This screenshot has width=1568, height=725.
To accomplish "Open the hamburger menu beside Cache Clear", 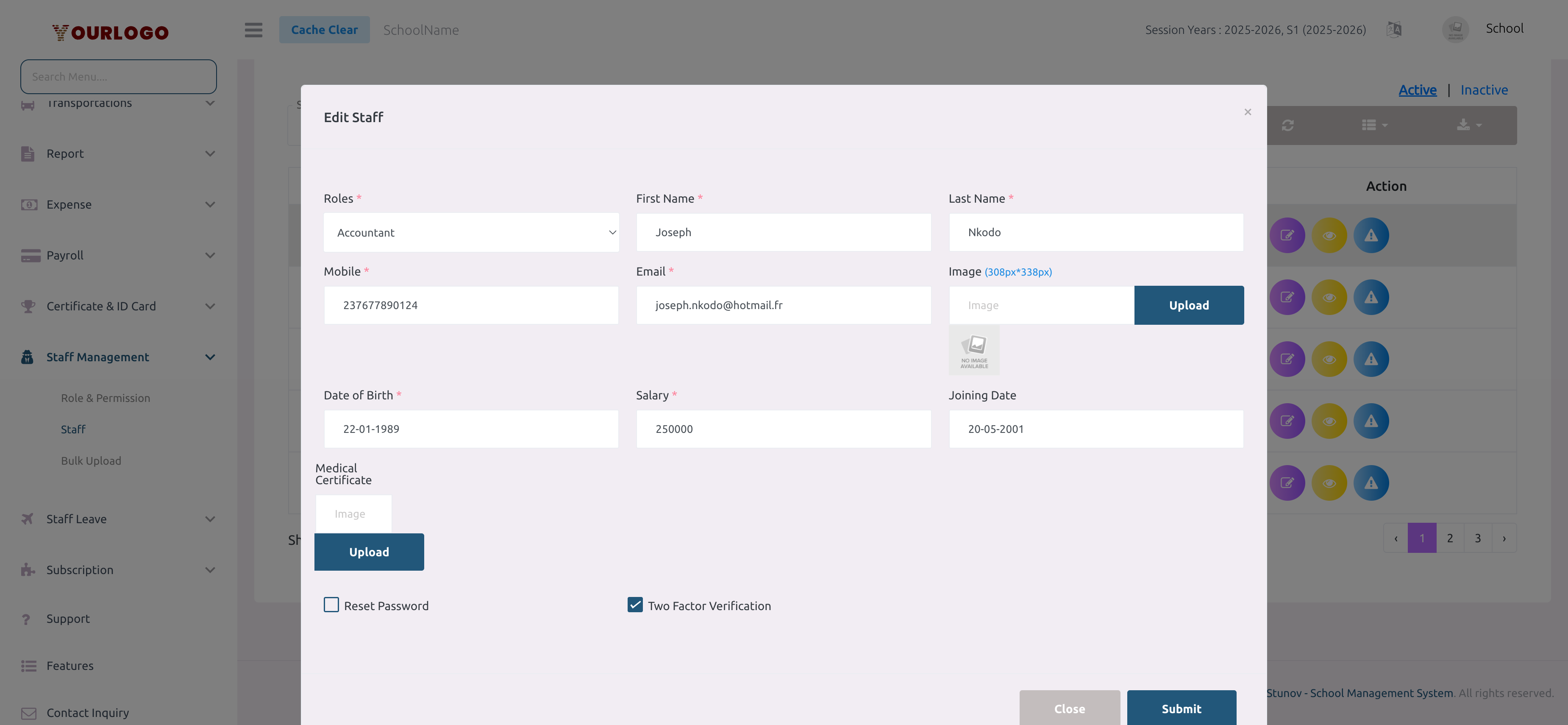I will (253, 30).
